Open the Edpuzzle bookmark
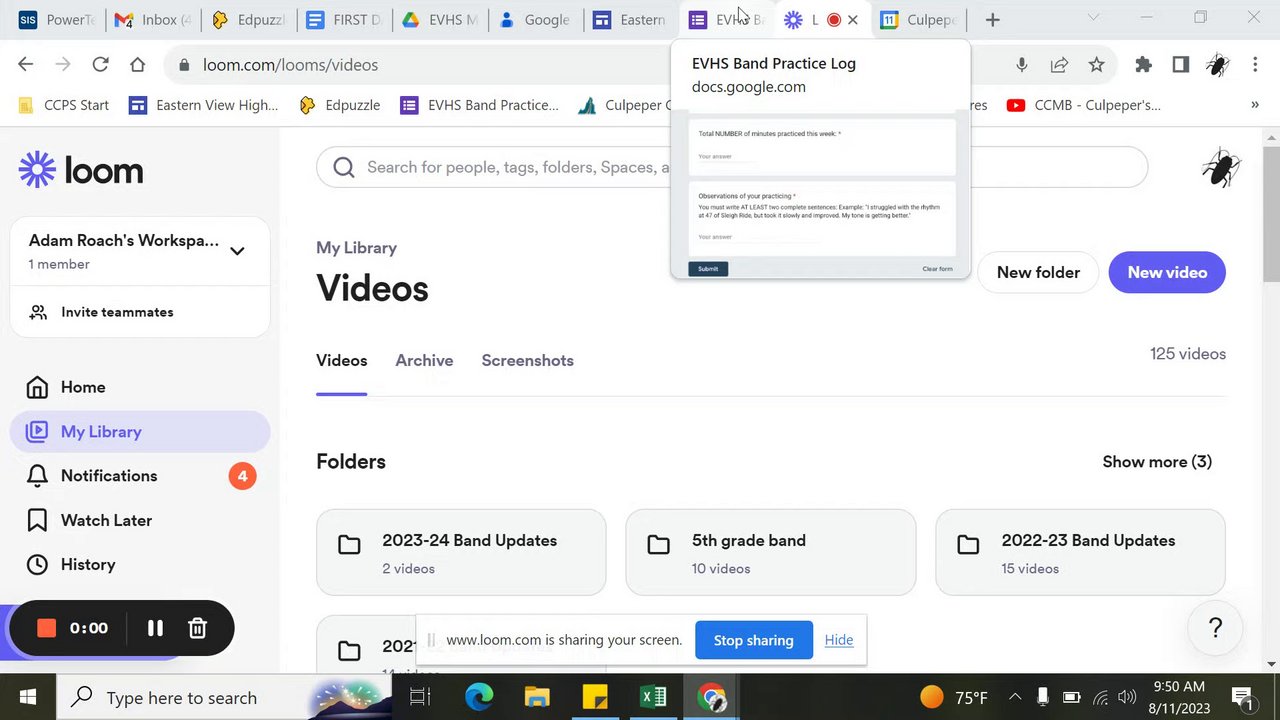Image resolution: width=1280 pixels, height=720 pixels. pos(340,105)
